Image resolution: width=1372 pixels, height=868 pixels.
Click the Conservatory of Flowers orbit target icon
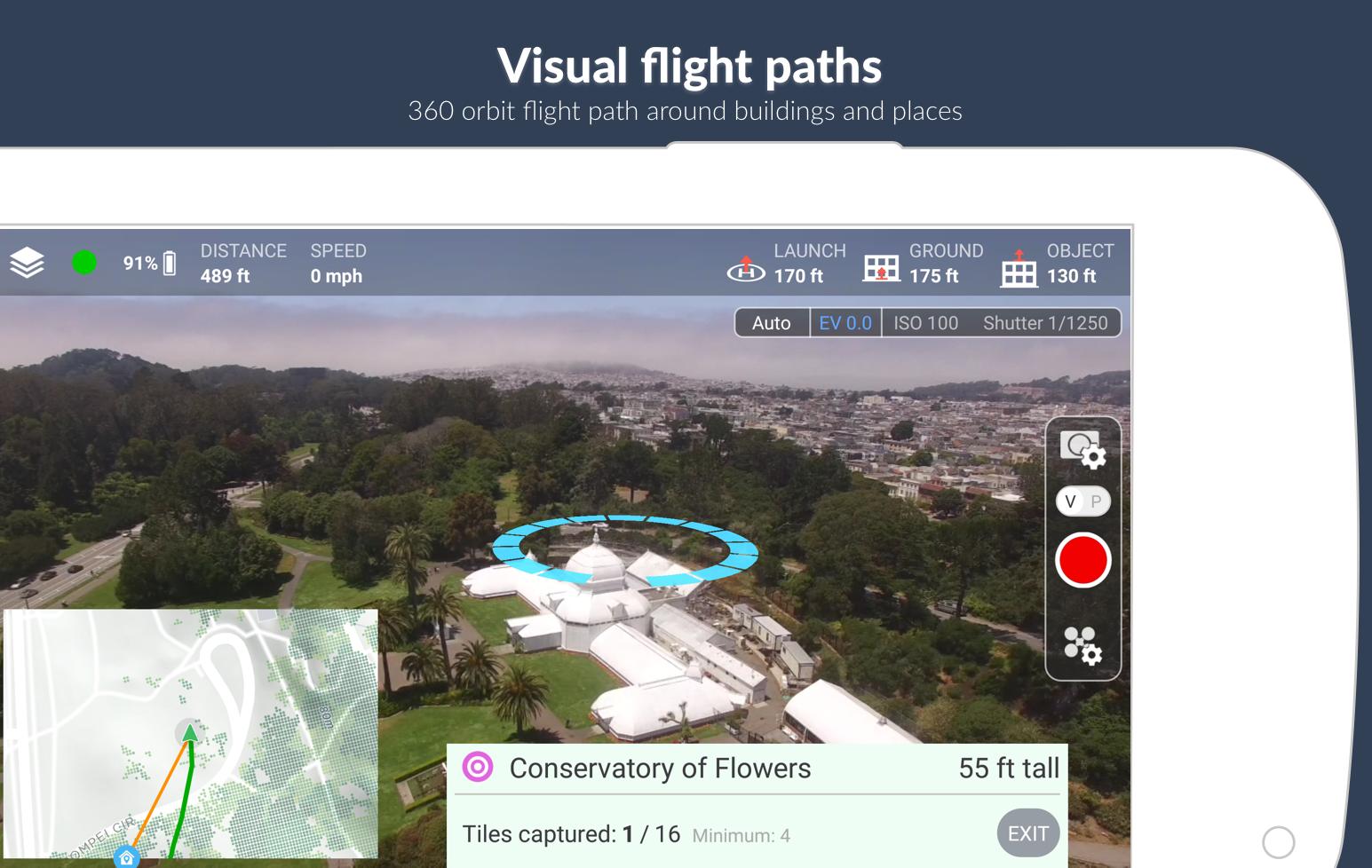478,767
